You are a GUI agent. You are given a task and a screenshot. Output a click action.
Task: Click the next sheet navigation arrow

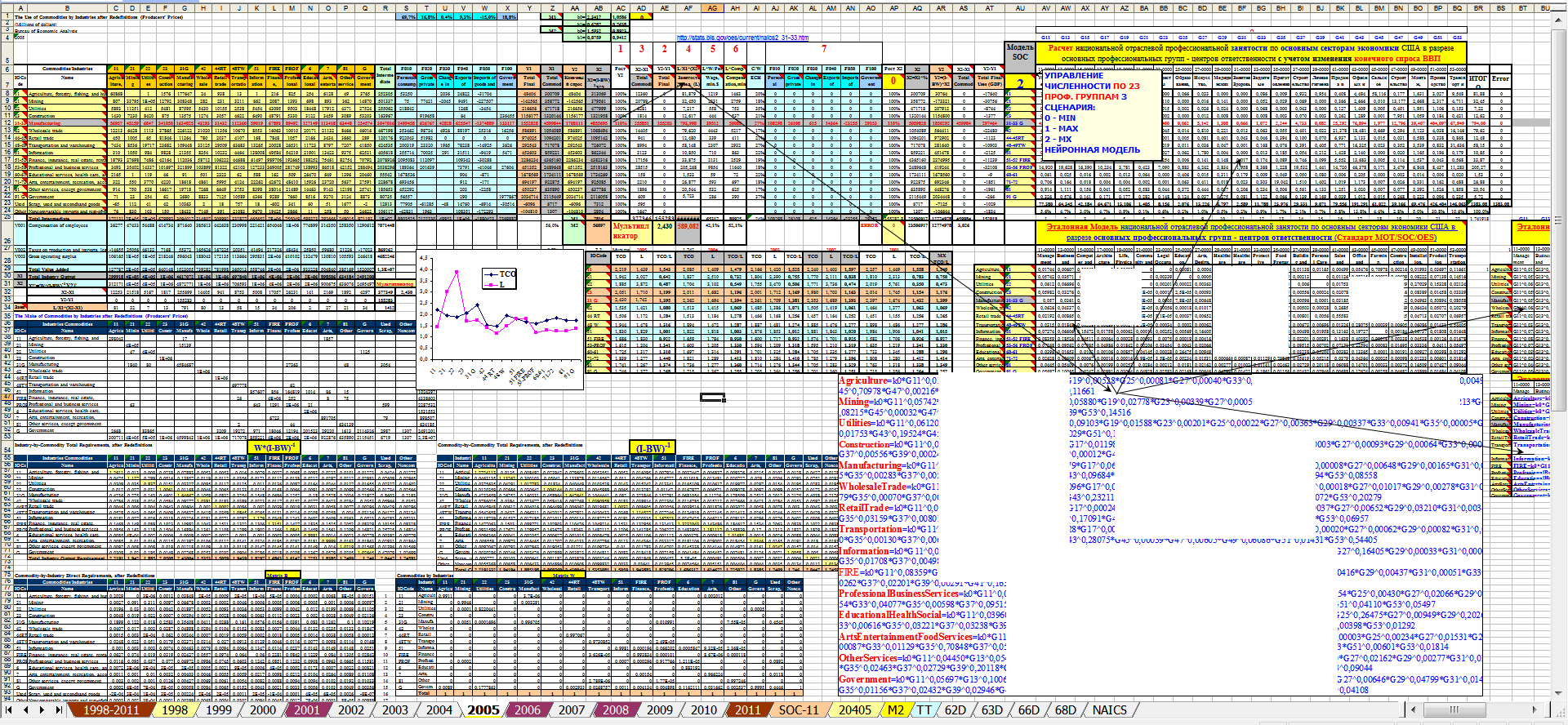42,710
